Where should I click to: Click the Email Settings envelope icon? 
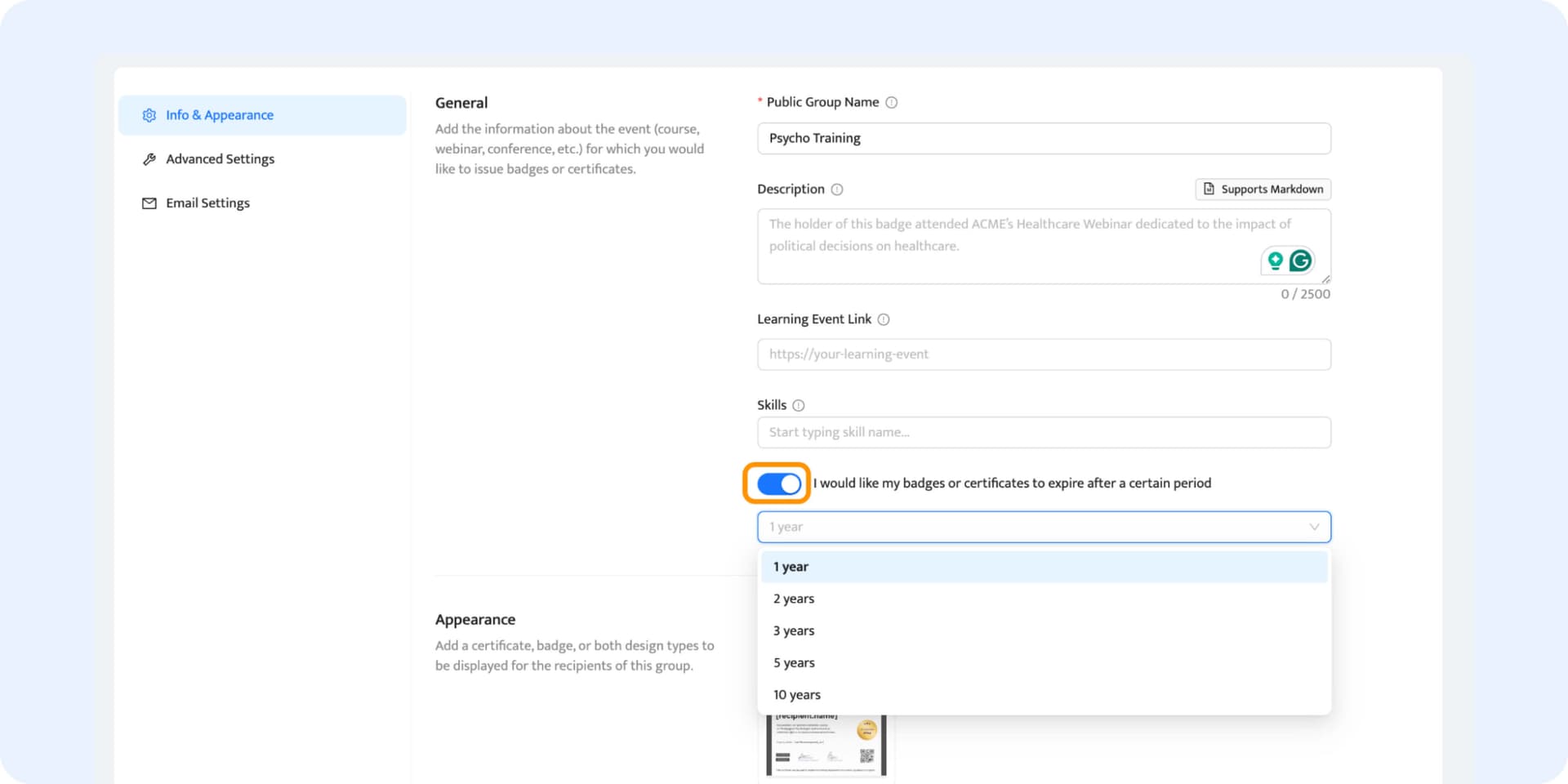click(x=149, y=203)
